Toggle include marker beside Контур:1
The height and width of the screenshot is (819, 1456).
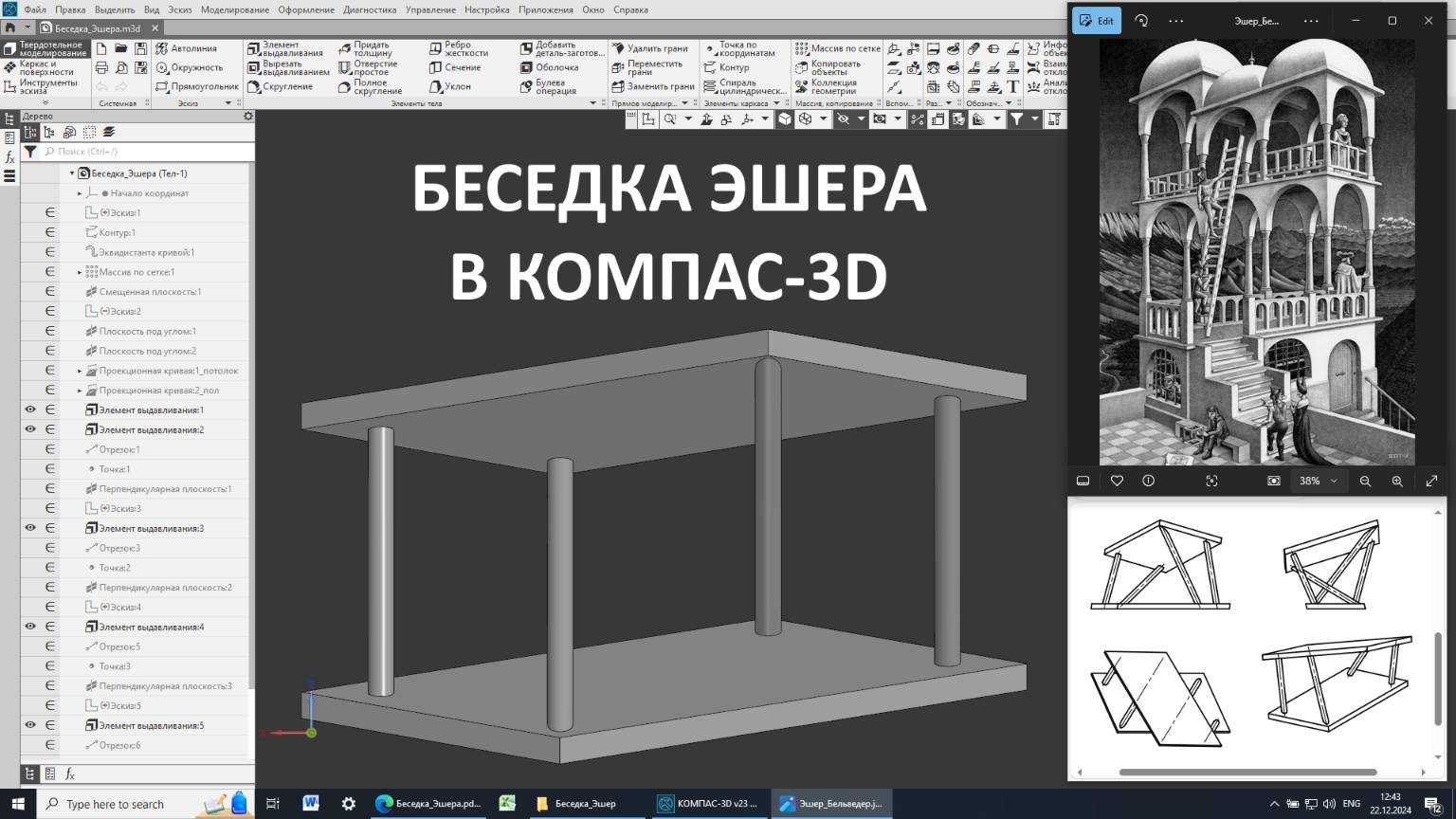click(x=50, y=232)
